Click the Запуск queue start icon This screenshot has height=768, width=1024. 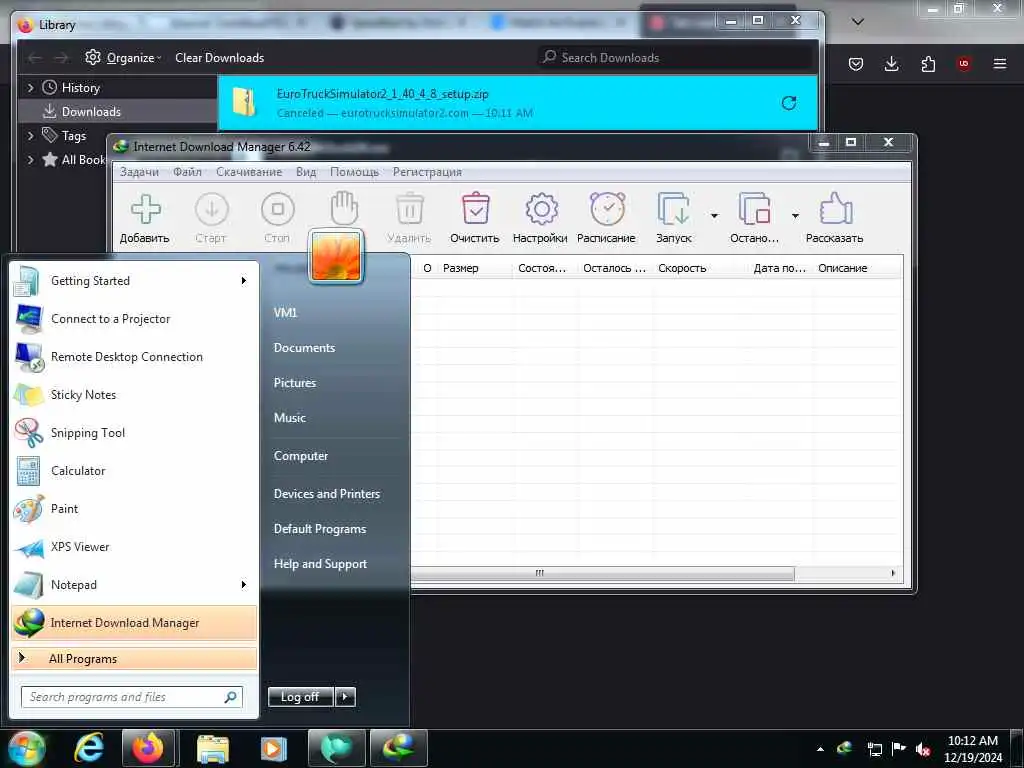(x=673, y=209)
